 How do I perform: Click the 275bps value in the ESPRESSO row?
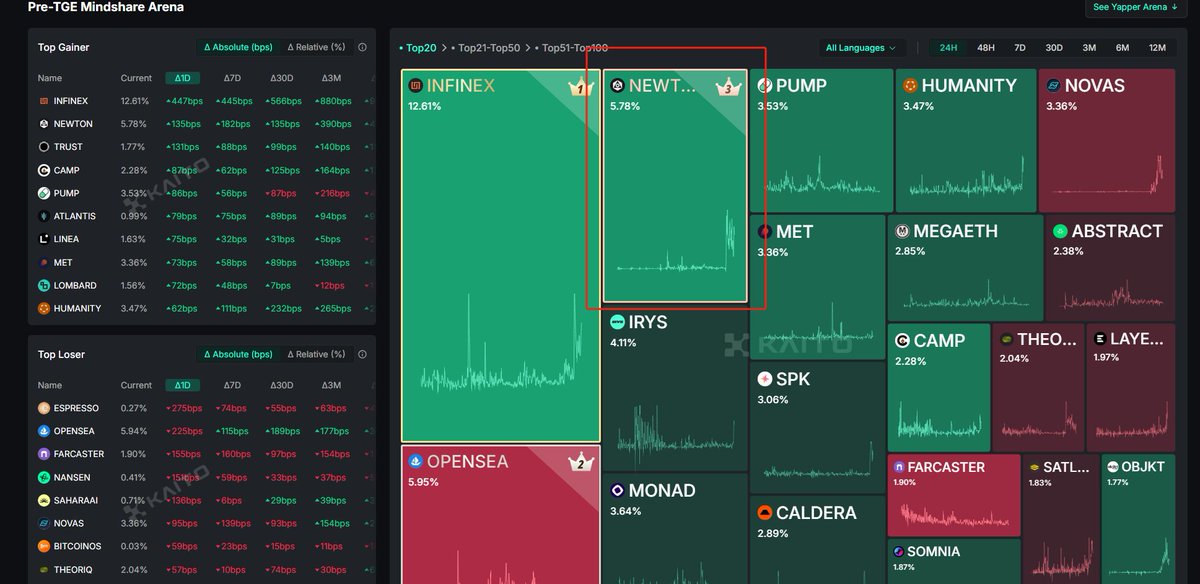(182, 408)
